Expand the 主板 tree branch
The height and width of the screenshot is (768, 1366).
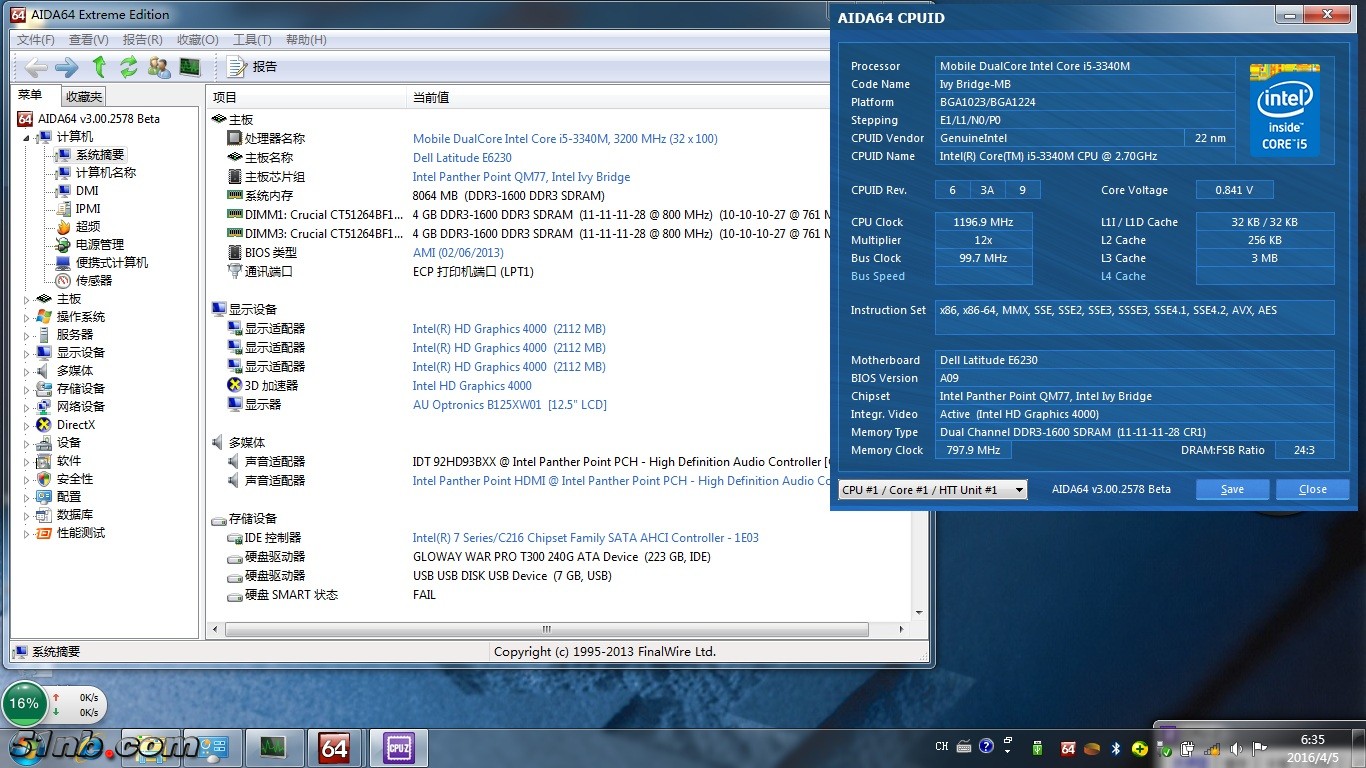28,299
